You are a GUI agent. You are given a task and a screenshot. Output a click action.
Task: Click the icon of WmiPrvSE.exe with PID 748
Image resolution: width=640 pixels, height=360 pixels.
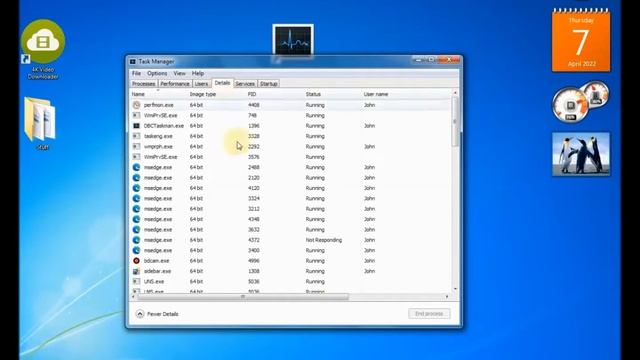[136, 116]
